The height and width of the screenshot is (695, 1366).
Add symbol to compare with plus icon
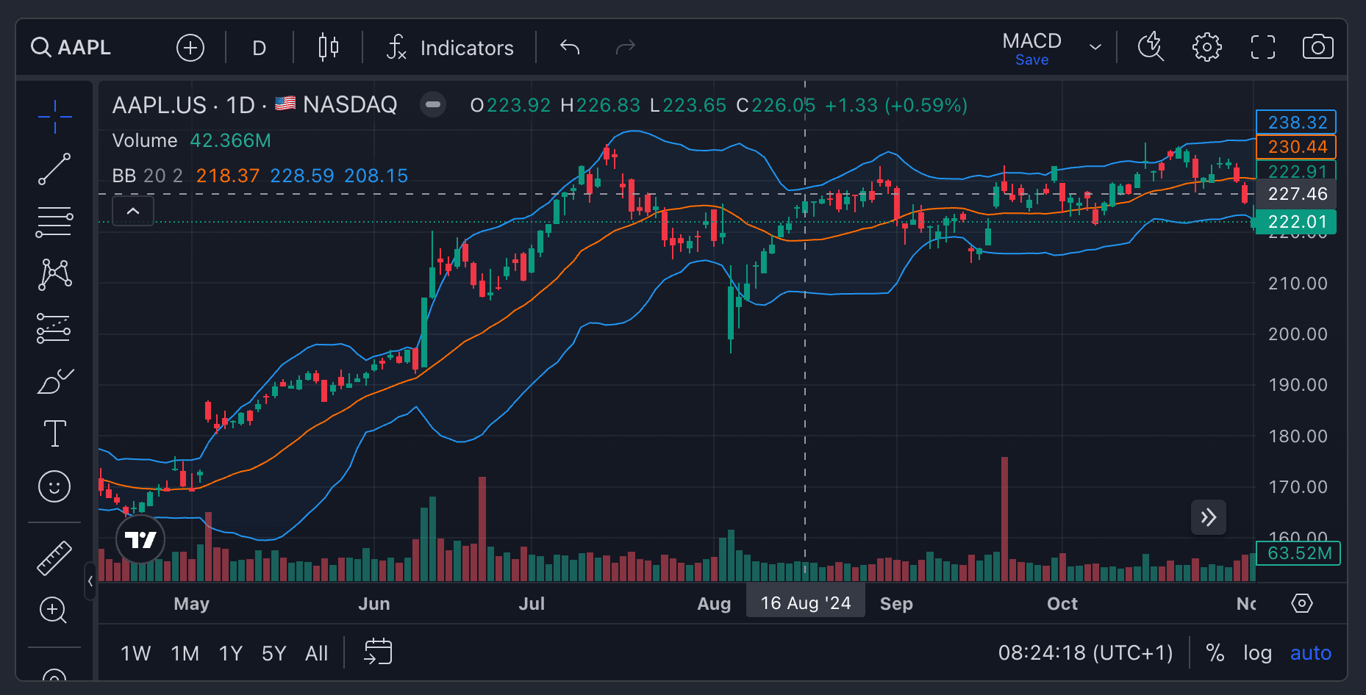pyautogui.click(x=190, y=47)
